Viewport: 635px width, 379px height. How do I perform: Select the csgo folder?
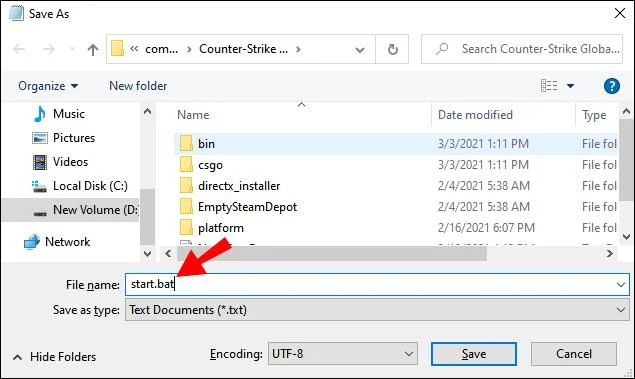pyautogui.click(x=210, y=165)
